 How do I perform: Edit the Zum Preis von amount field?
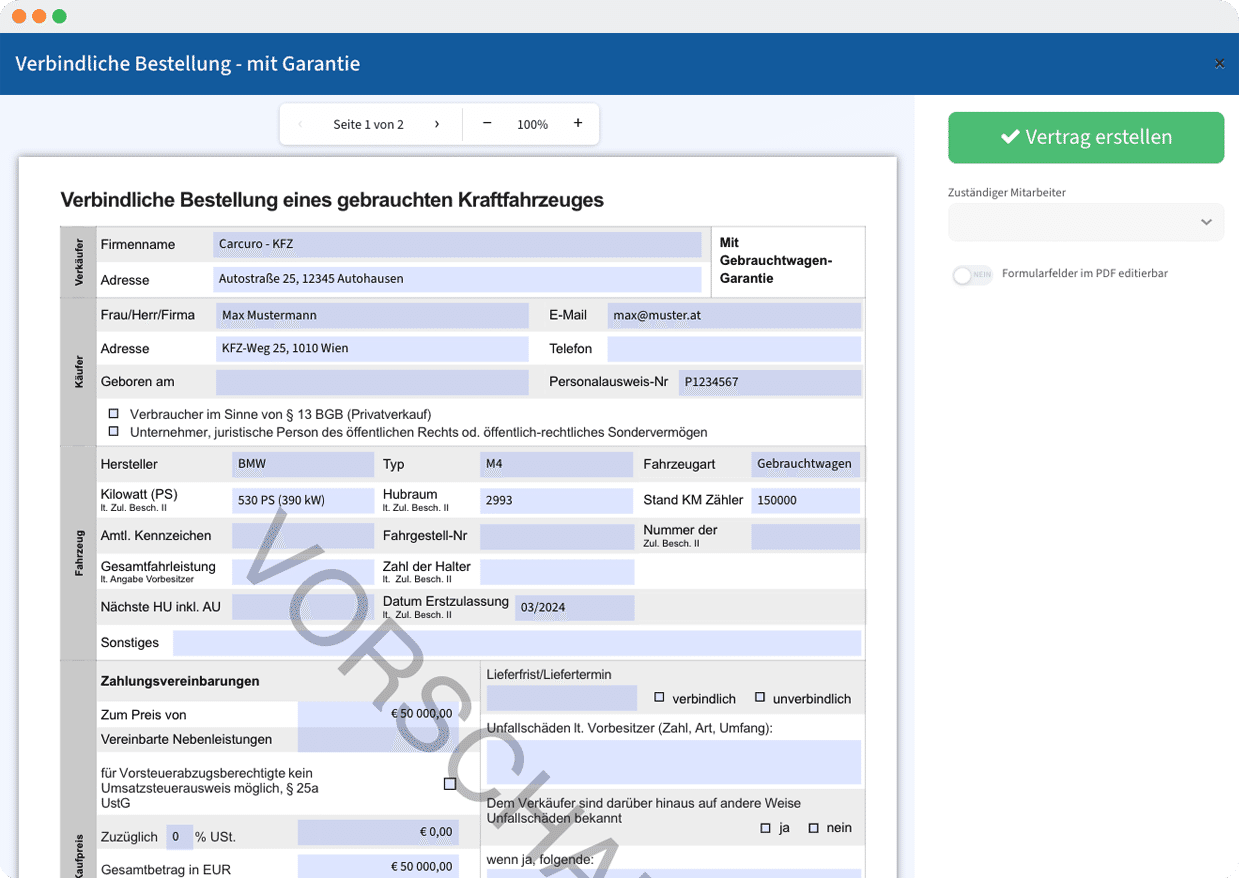pos(377,714)
